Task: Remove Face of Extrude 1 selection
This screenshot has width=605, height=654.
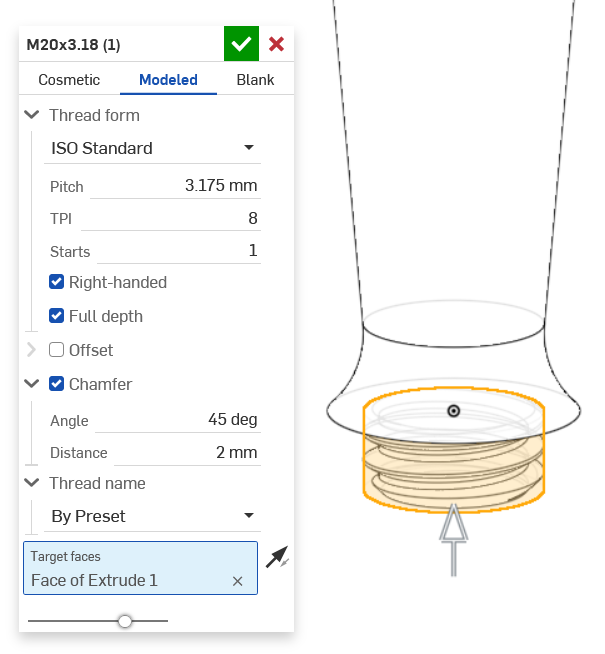Action: 238,581
